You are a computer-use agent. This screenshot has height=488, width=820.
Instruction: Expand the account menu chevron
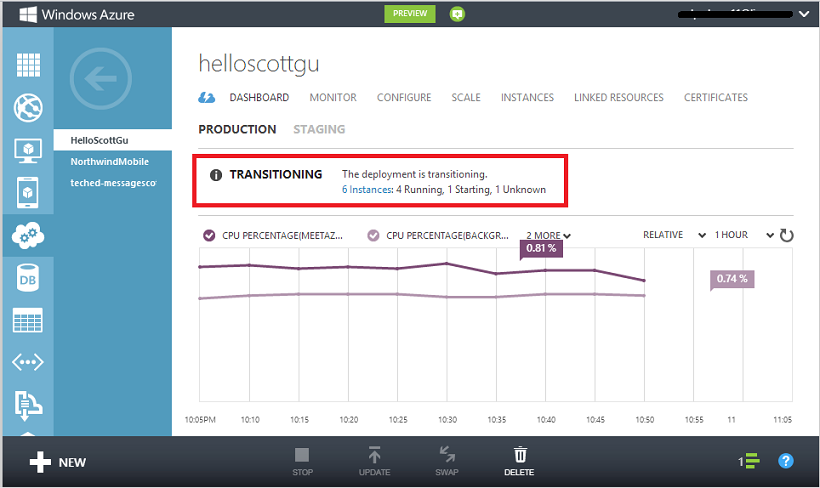pyautogui.click(x=804, y=14)
